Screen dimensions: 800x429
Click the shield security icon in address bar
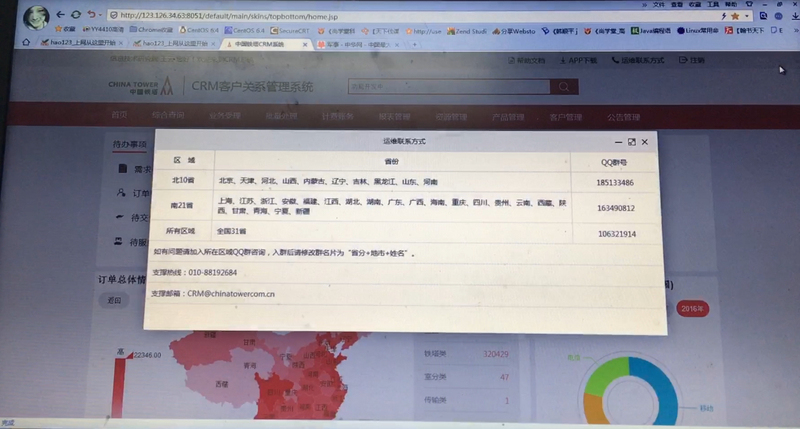coord(113,16)
